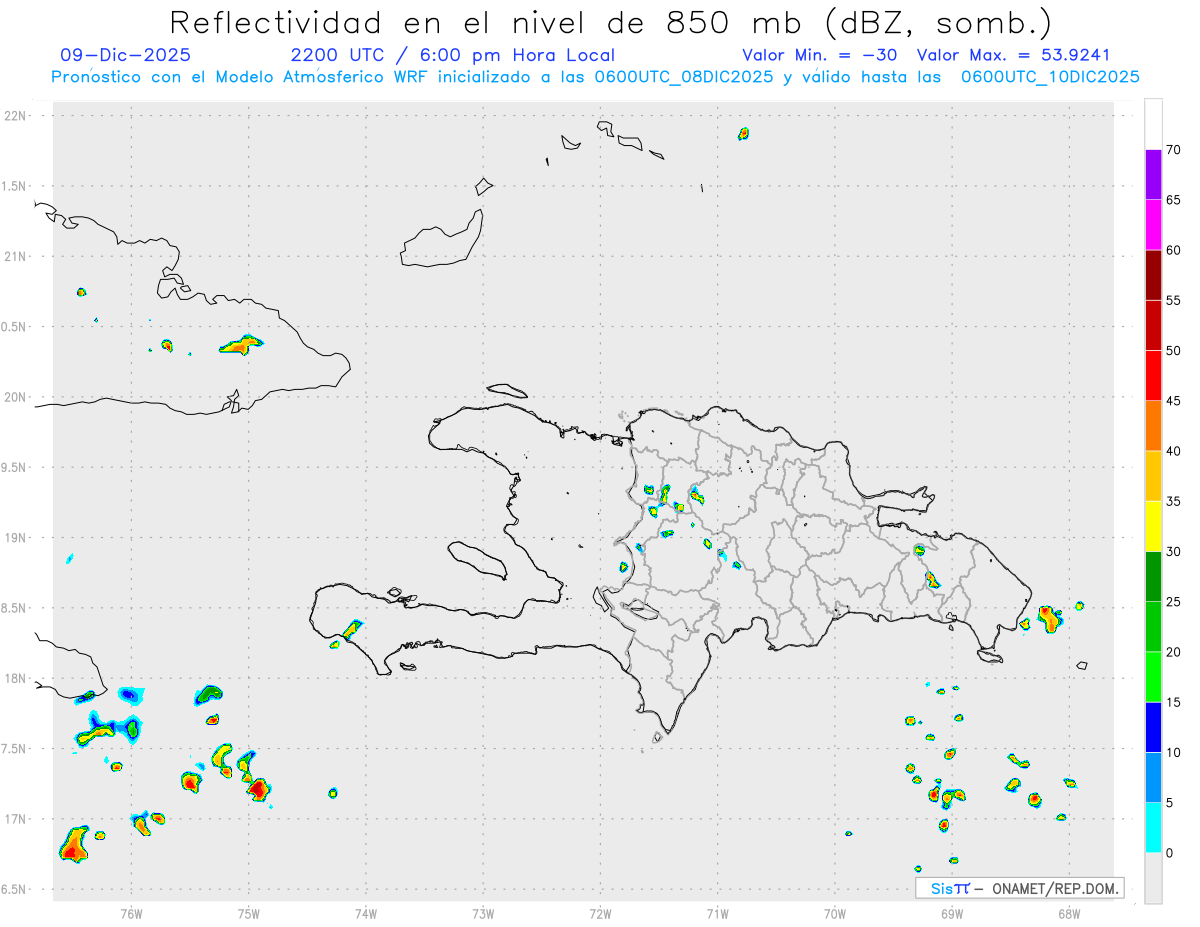Viewport: 1200px width, 927px height.
Task: Select the gold 35–40 dBZ colorbar segment
Action: pos(1153,476)
